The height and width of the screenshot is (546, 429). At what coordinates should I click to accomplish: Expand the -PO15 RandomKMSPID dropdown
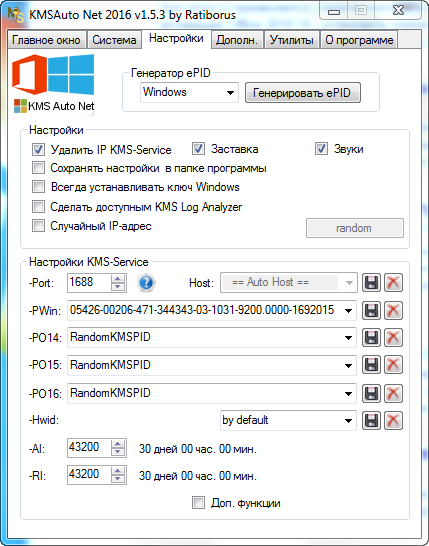point(348,365)
